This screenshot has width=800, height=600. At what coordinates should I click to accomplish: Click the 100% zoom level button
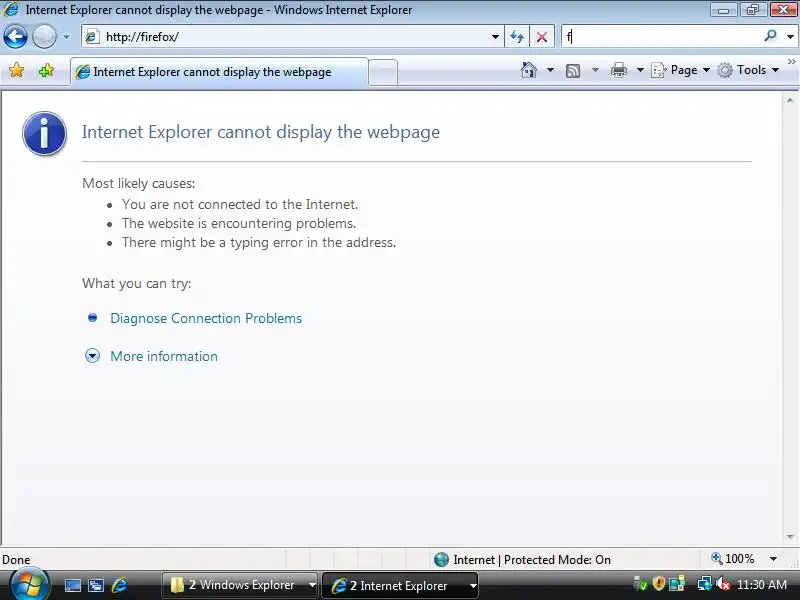point(733,559)
